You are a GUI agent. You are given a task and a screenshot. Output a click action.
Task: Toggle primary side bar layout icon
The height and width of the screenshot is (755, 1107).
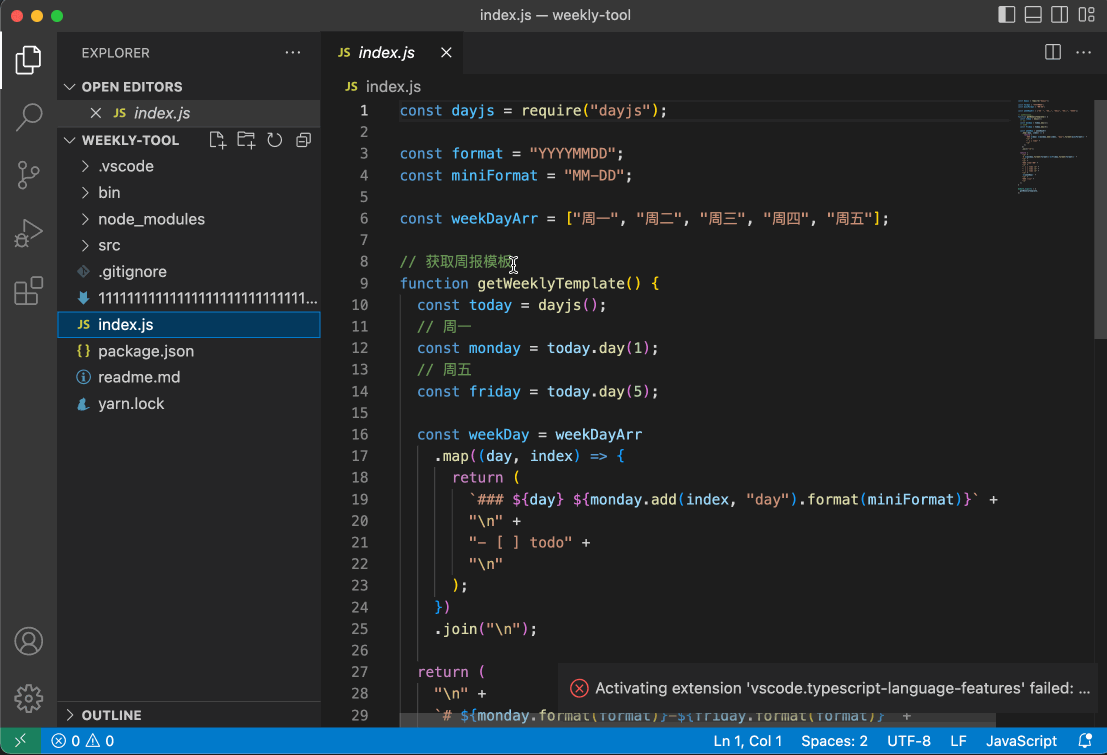(1006, 15)
